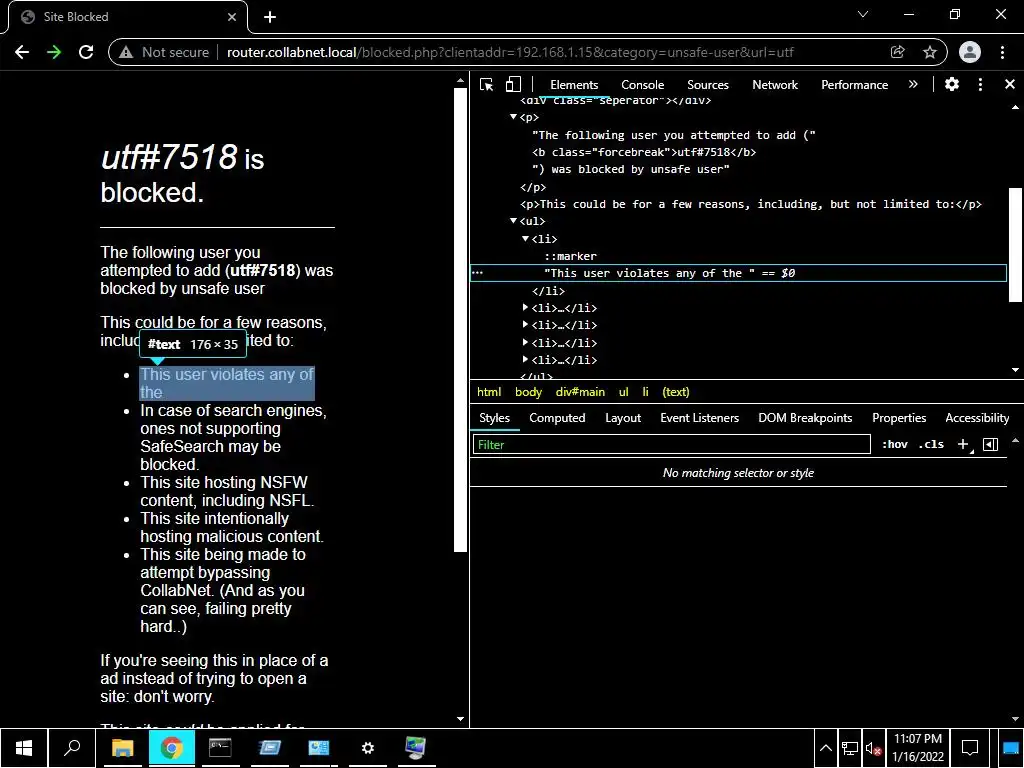The height and width of the screenshot is (768, 1024).
Task: Add a new style rule with plus
Action: [963, 445]
